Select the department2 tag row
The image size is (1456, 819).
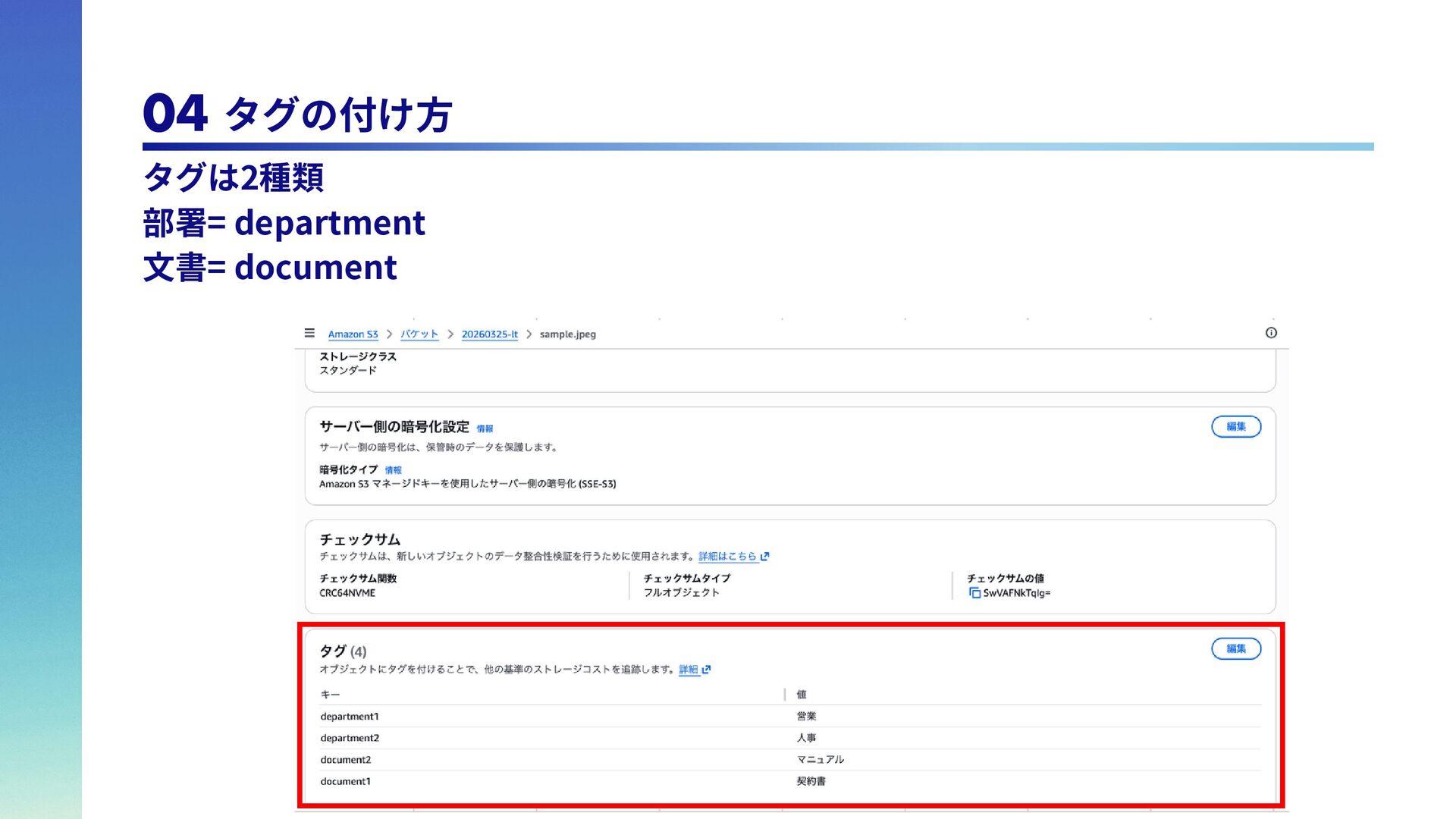[350, 738]
